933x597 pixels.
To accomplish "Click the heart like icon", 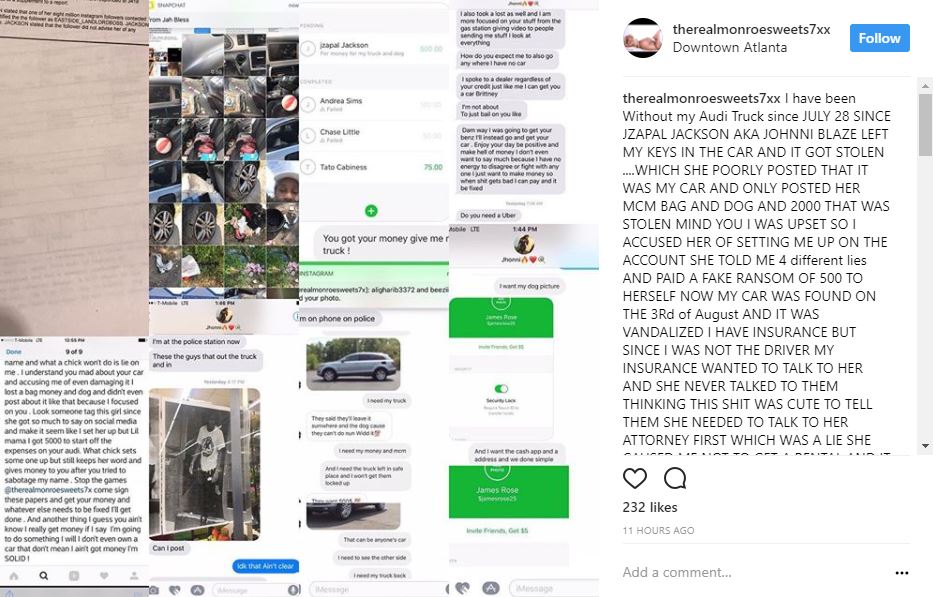I will pyautogui.click(x=634, y=478).
